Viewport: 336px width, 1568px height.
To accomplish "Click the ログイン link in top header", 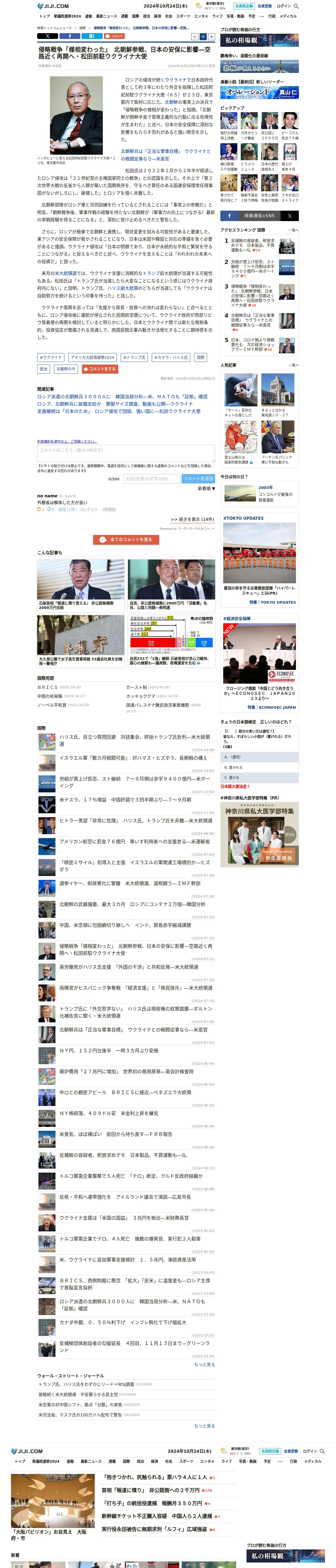I will pyautogui.click(x=284, y=6).
